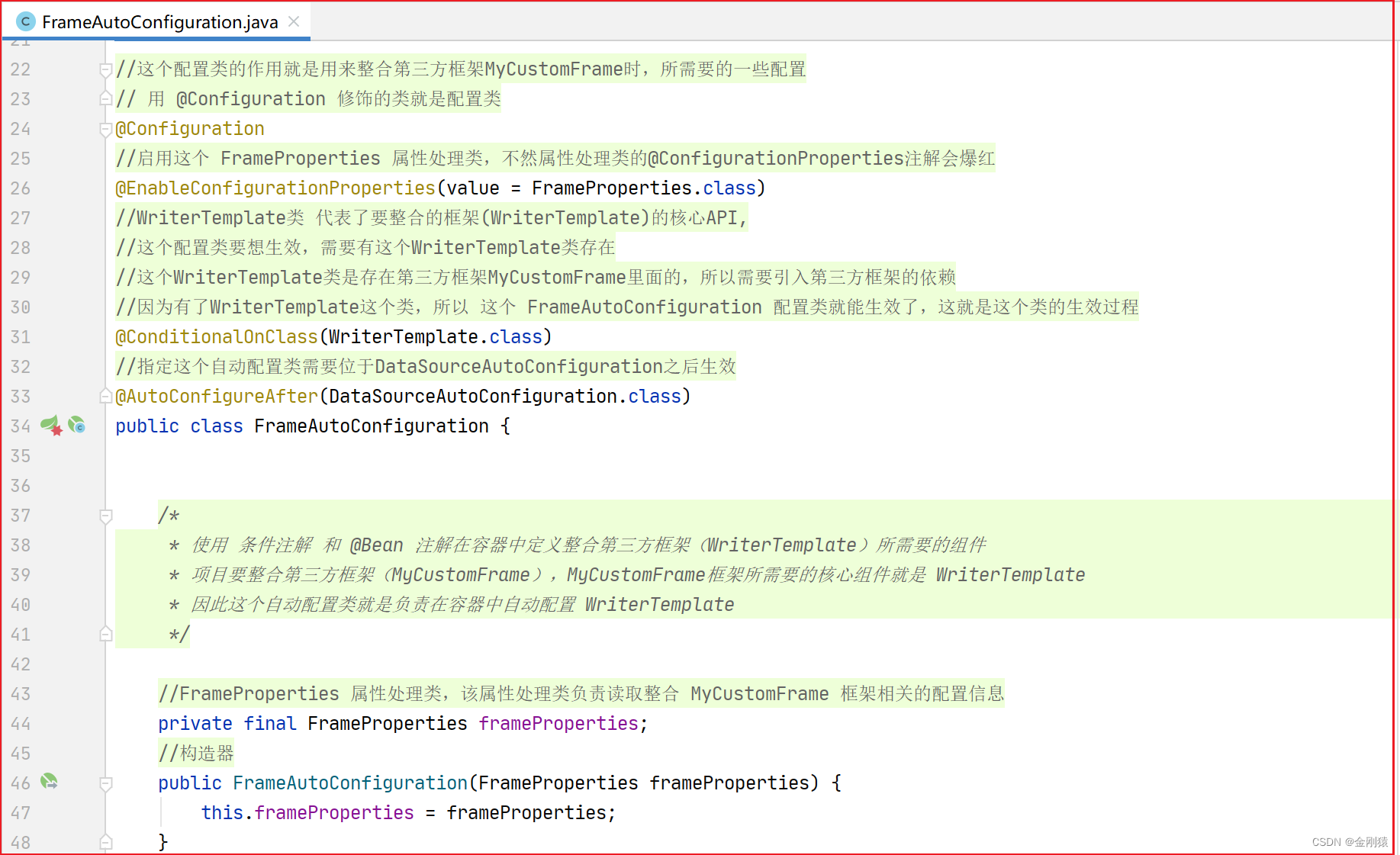Image resolution: width=1400 pixels, height=855 pixels.
Task: Collapse the comment block starting at line 22
Action: [x=106, y=70]
